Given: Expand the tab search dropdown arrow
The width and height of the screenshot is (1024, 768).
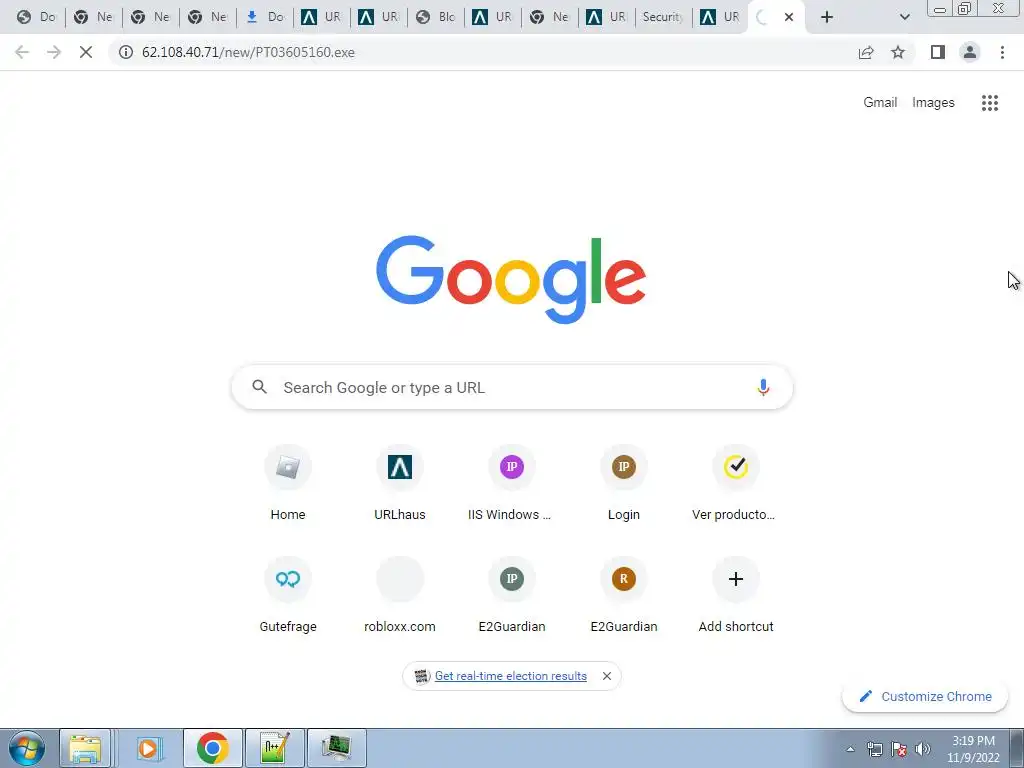Looking at the screenshot, I should [904, 17].
